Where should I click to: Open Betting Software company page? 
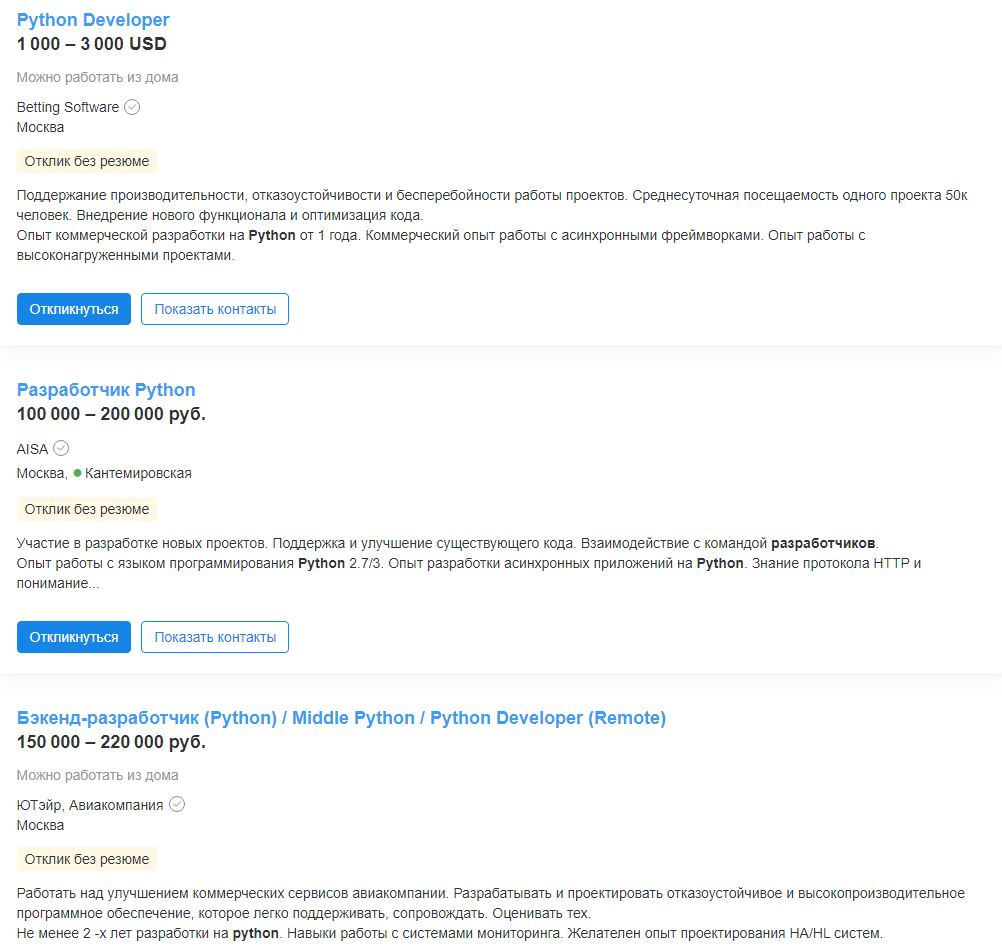[68, 107]
